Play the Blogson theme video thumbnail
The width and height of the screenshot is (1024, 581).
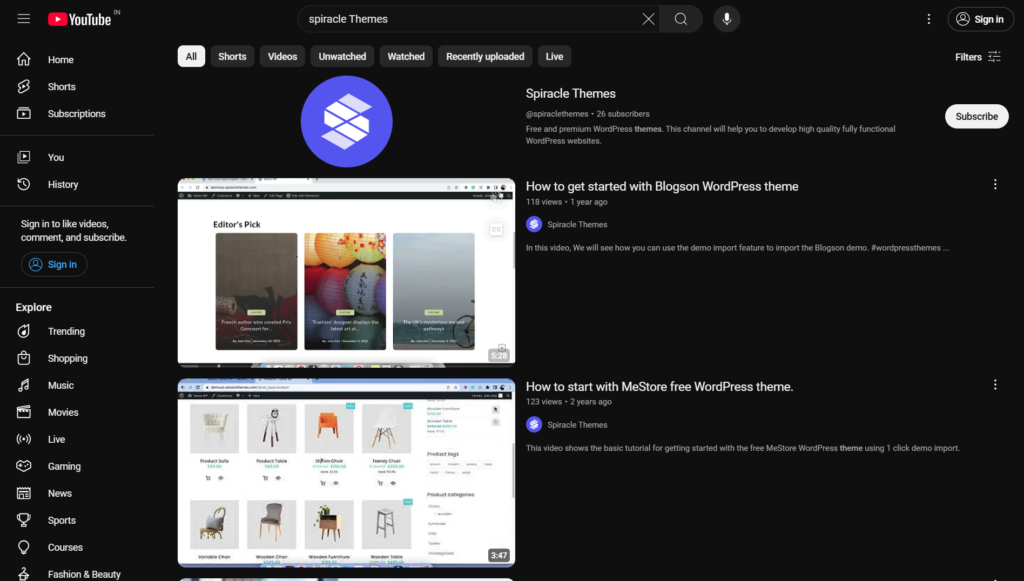(346, 271)
